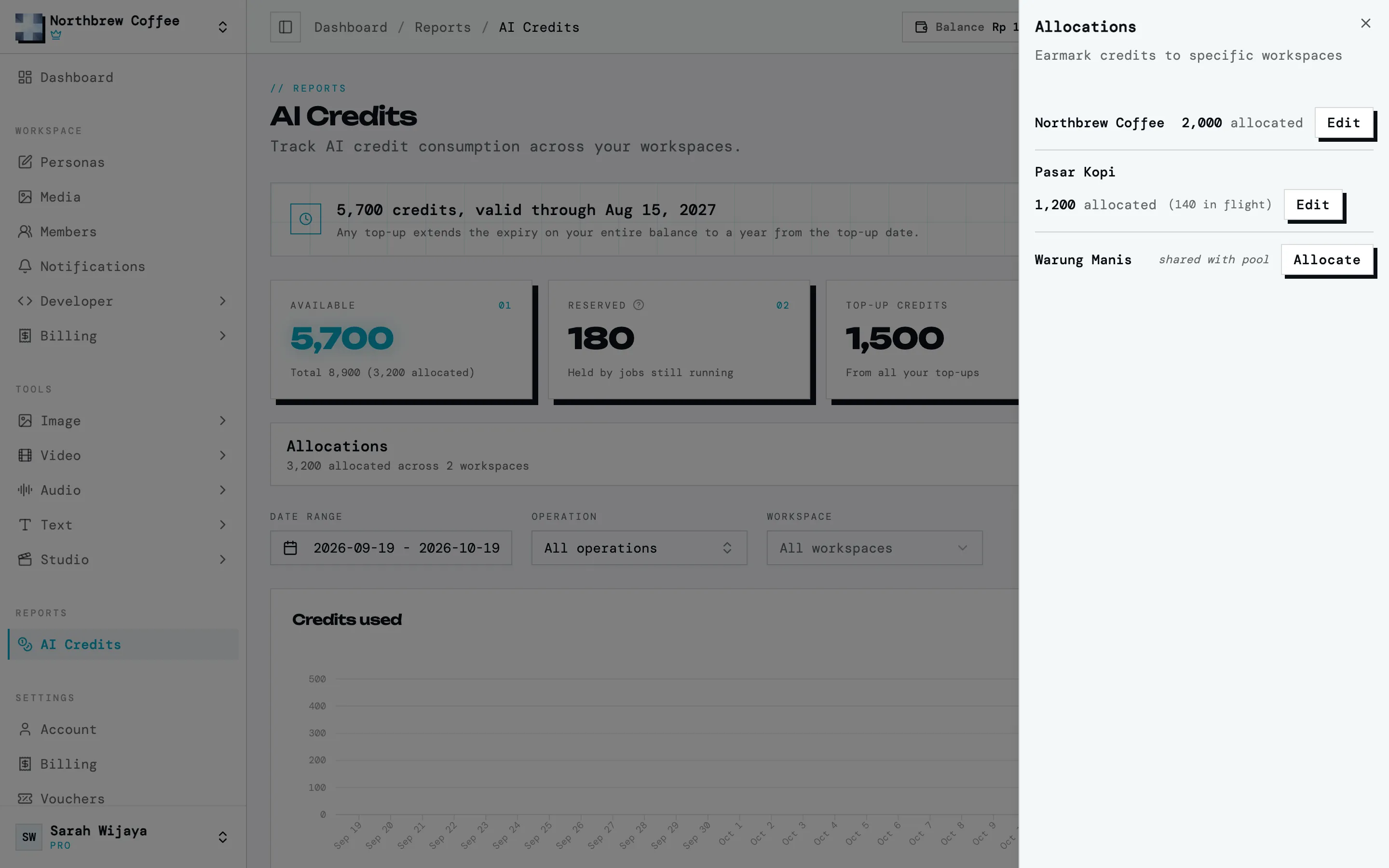
Task: Click the credits validity clock icon
Action: click(305, 219)
